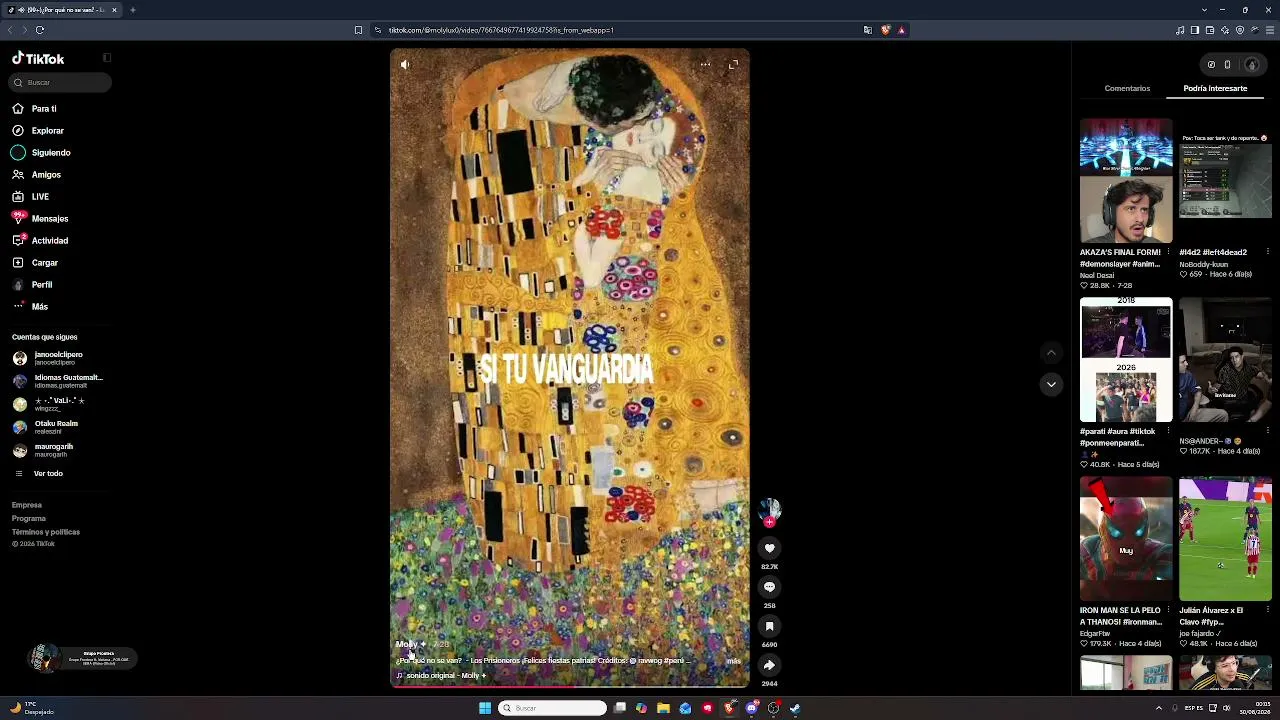Open the AKAZA'S FINAL FORM video thumbnail
1280x720 pixels.
click(1126, 180)
